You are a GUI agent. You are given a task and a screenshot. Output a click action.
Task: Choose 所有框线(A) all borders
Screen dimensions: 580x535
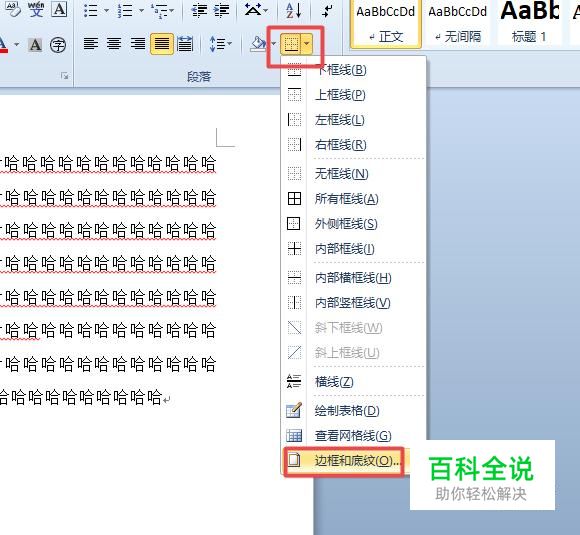click(x=353, y=199)
